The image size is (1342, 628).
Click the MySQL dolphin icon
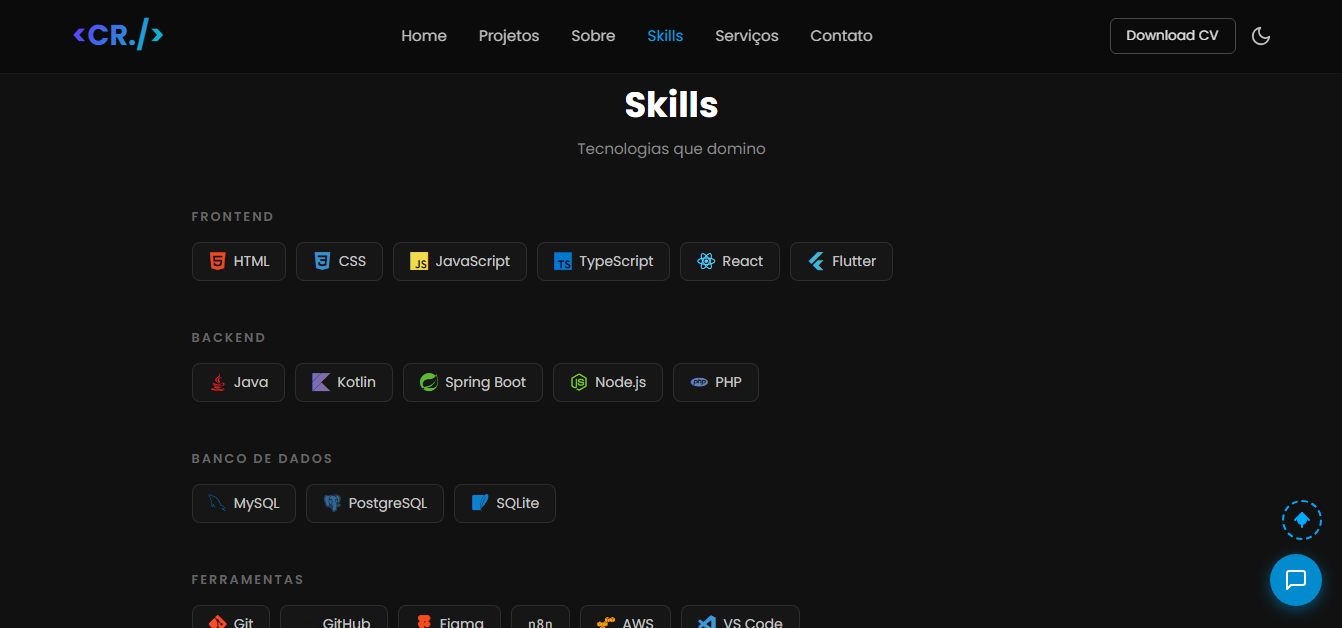click(x=217, y=504)
